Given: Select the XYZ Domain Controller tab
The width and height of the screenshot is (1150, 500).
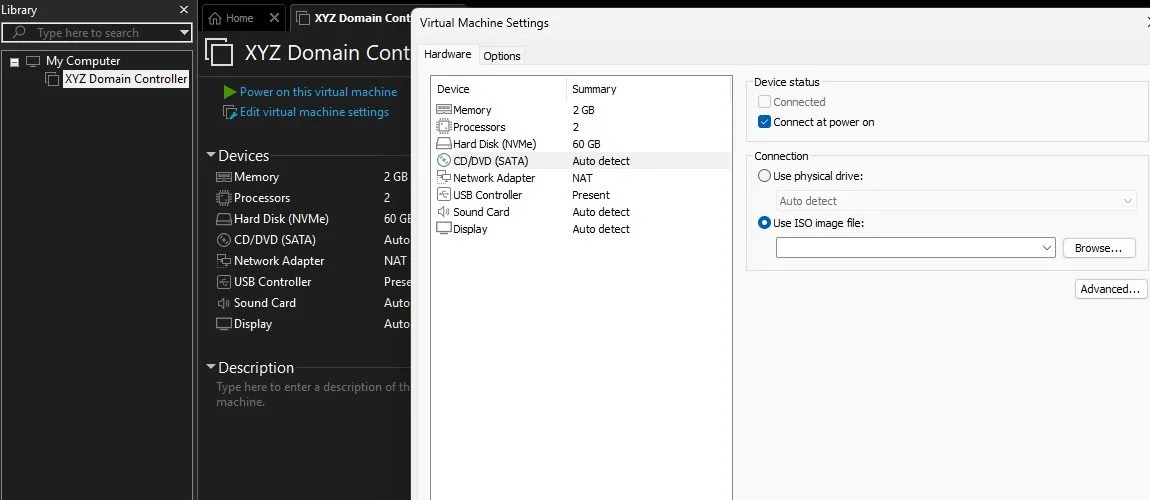Looking at the screenshot, I should point(351,18).
